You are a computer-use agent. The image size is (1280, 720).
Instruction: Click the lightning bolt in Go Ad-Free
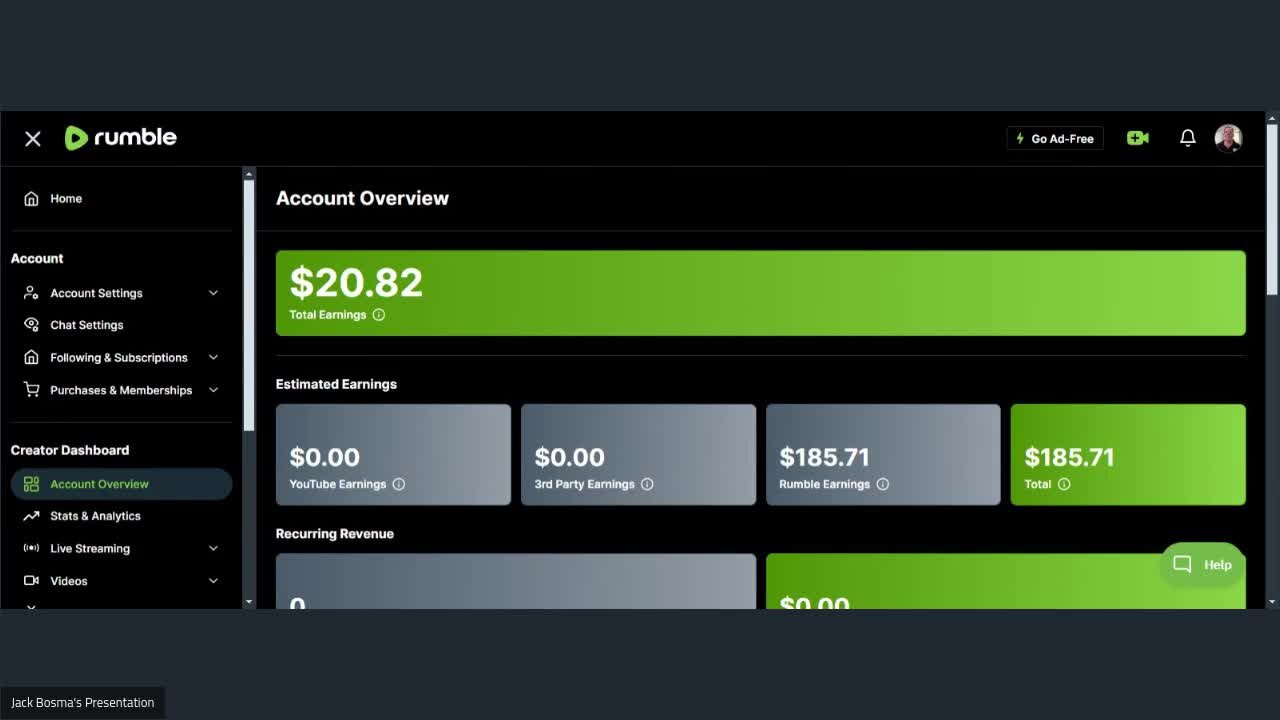(1020, 139)
